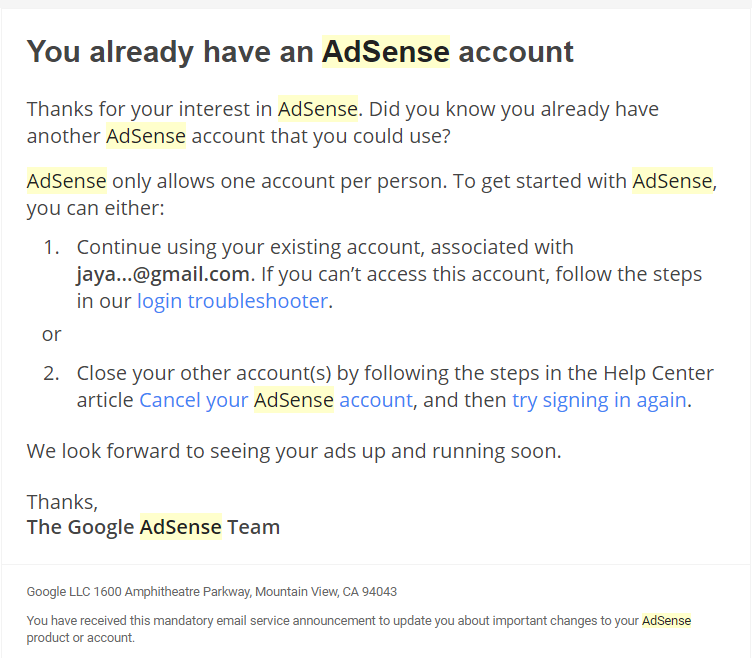Viewport: 752px width, 658px height.
Task: Click the Google LLC Amphitheatre Parkway address line
Action: 211,591
